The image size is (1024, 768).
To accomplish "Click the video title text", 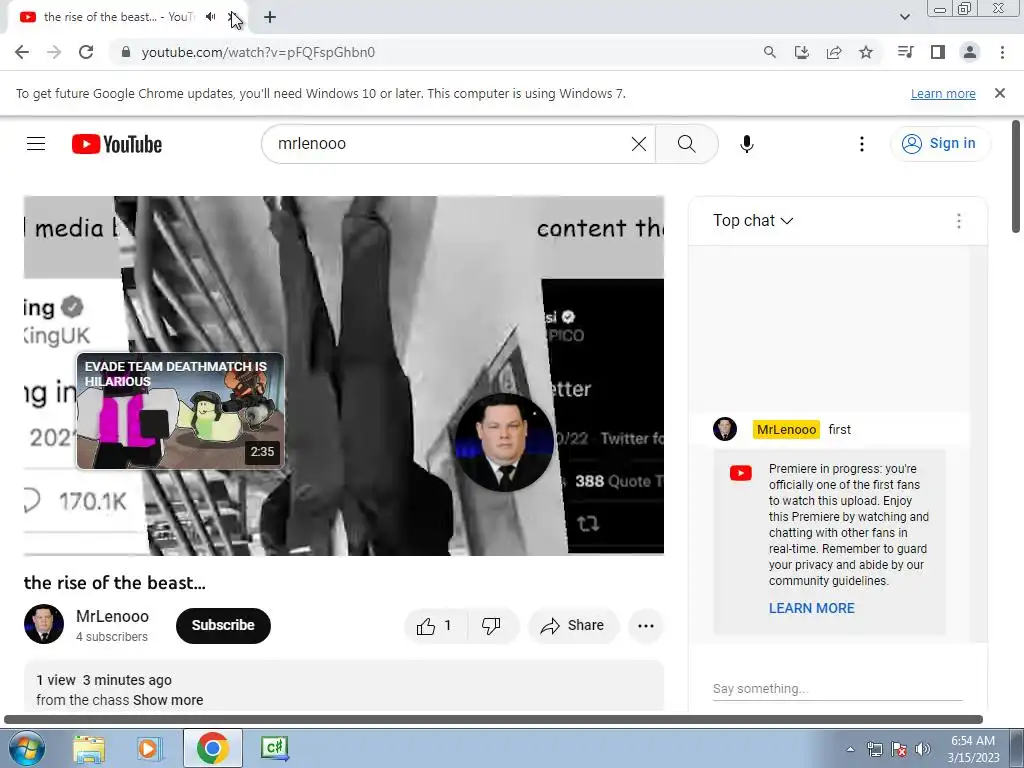I will tap(114, 583).
